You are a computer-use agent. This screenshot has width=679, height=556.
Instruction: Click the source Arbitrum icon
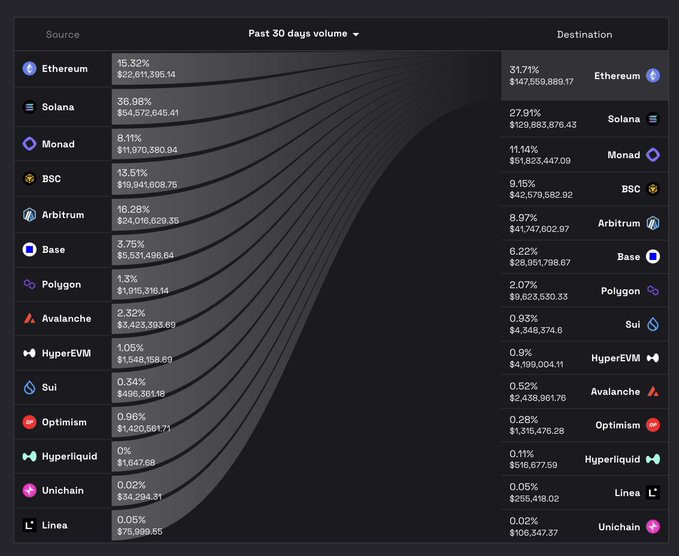click(29, 214)
